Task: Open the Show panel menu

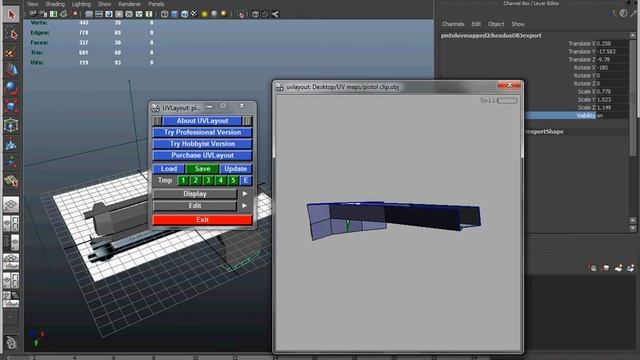Action: coord(104,4)
